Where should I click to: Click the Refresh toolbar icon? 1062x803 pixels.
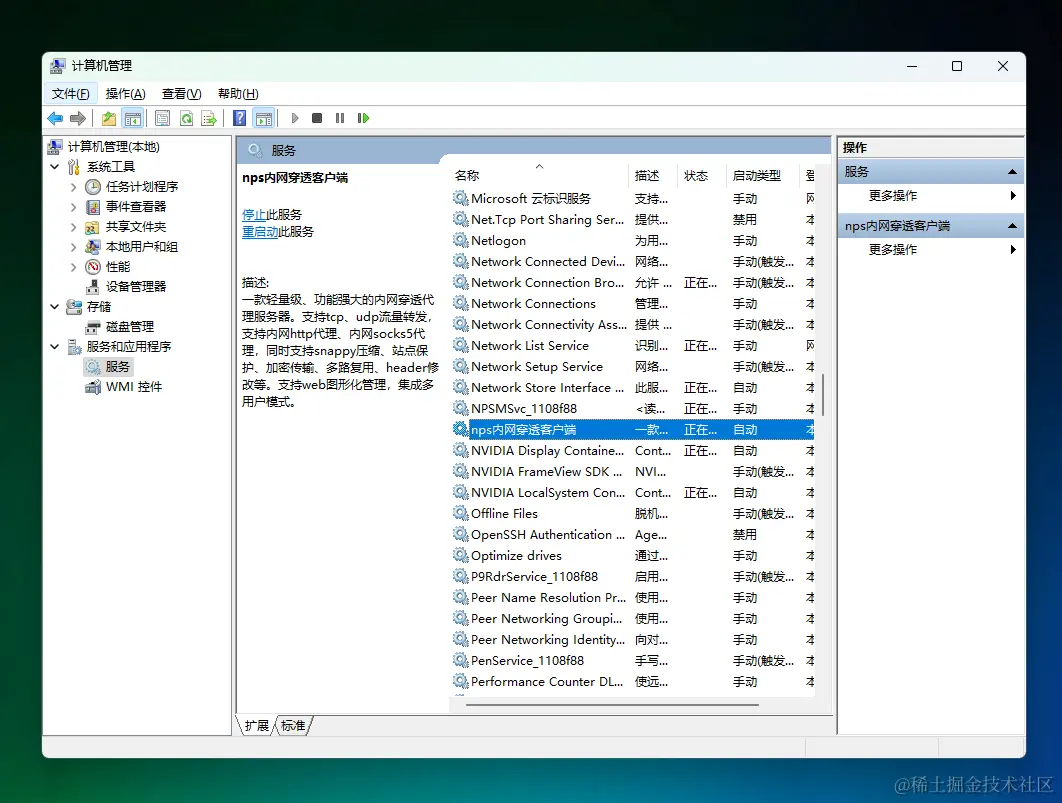pyautogui.click(x=186, y=118)
